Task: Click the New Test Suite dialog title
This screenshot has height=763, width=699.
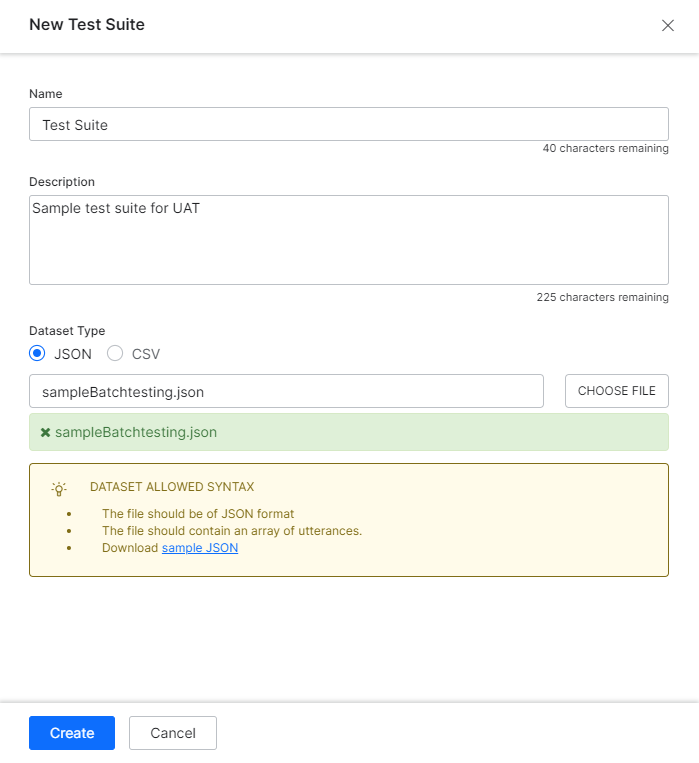Action: click(x=87, y=25)
